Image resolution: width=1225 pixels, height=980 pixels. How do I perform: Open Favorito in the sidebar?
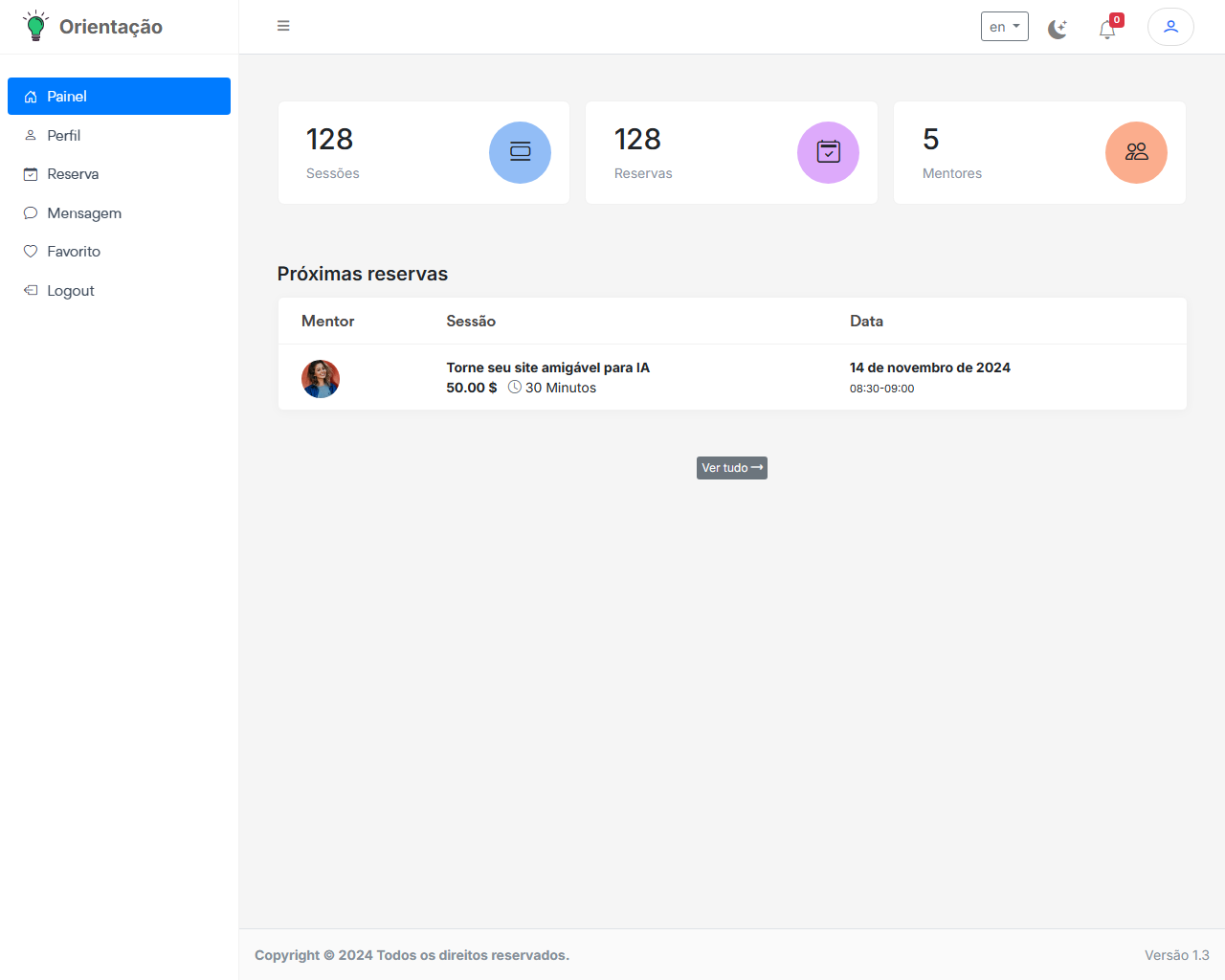[74, 252]
